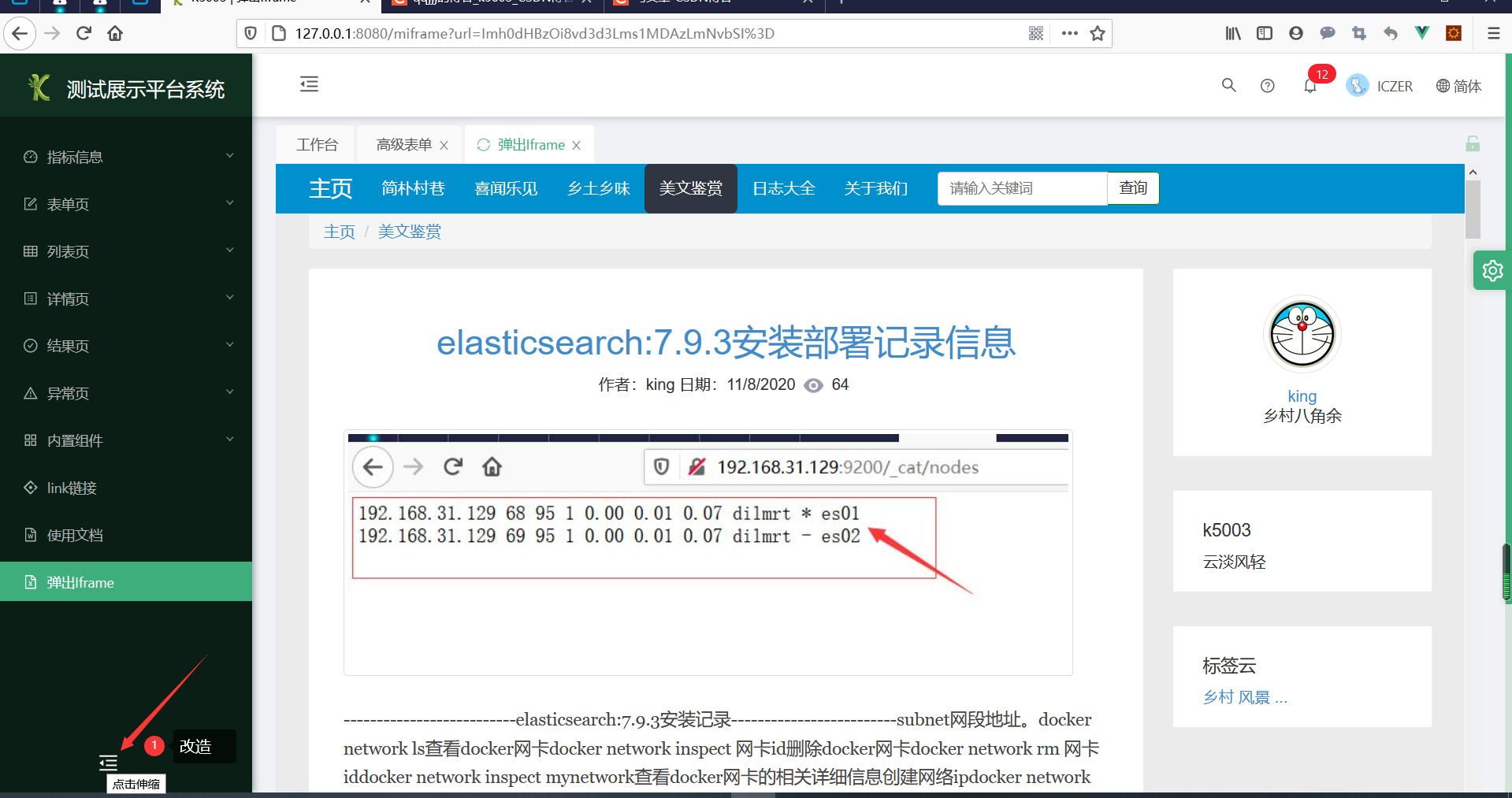Open 简朴村巷 in the navbar
Viewport: 1512px width, 798px height.
414,188
